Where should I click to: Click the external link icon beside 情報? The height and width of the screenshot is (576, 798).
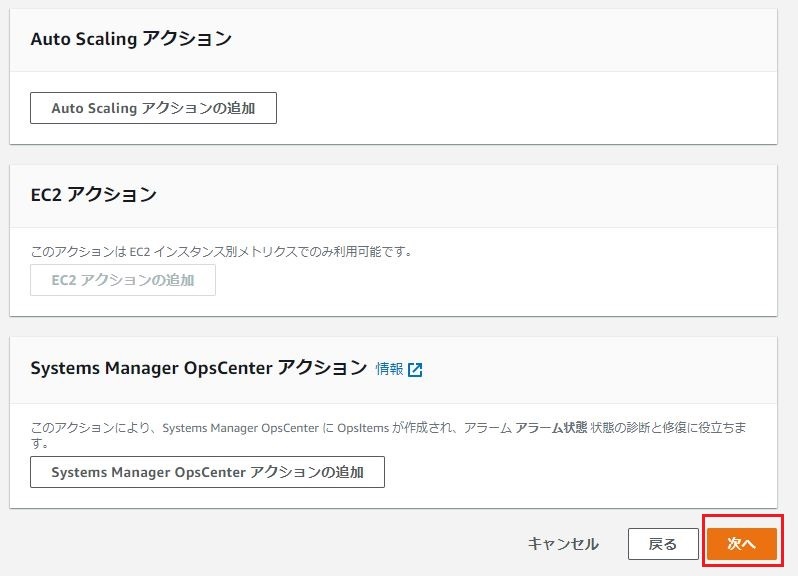[x=415, y=369]
